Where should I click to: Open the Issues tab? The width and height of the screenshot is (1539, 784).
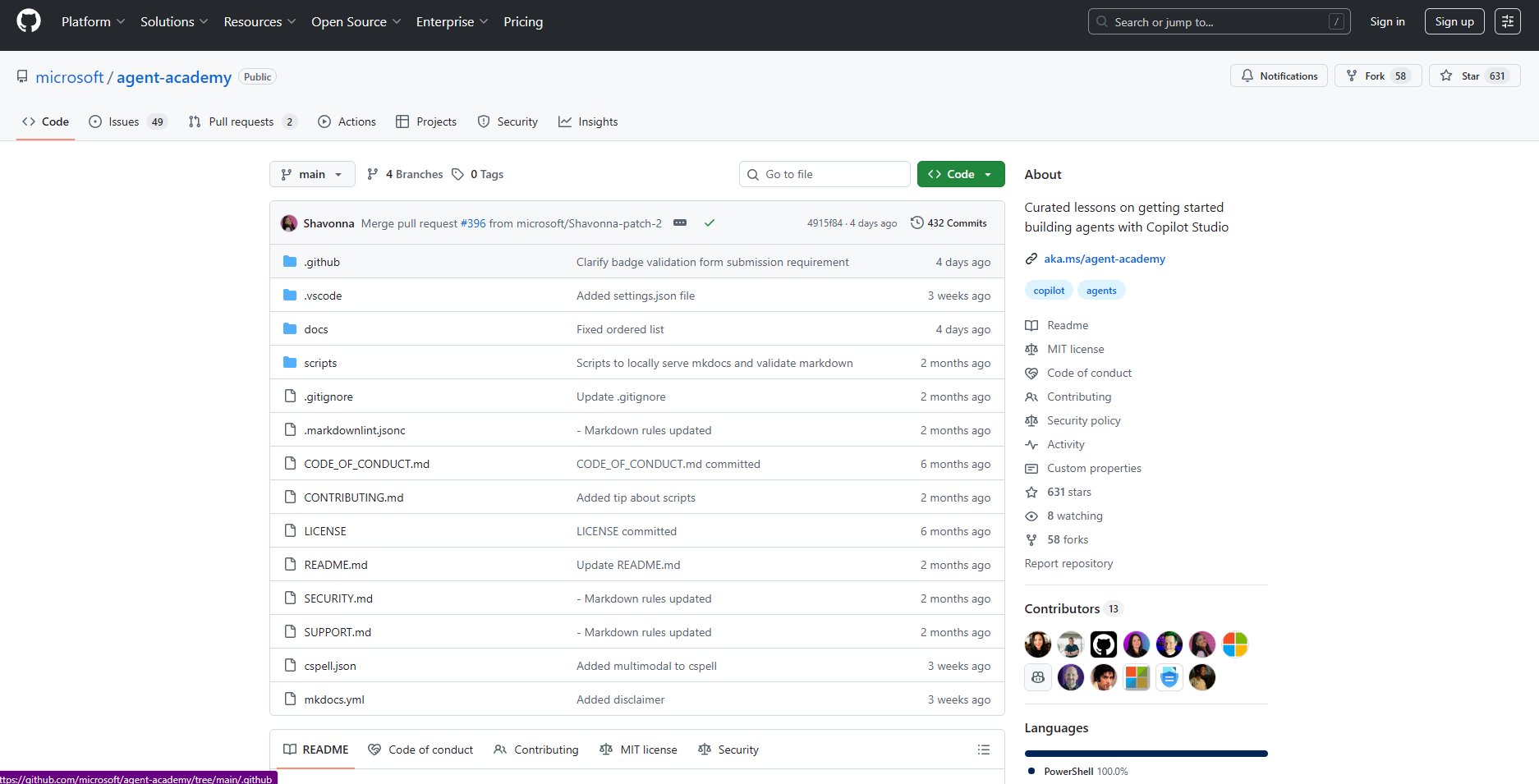(127, 121)
